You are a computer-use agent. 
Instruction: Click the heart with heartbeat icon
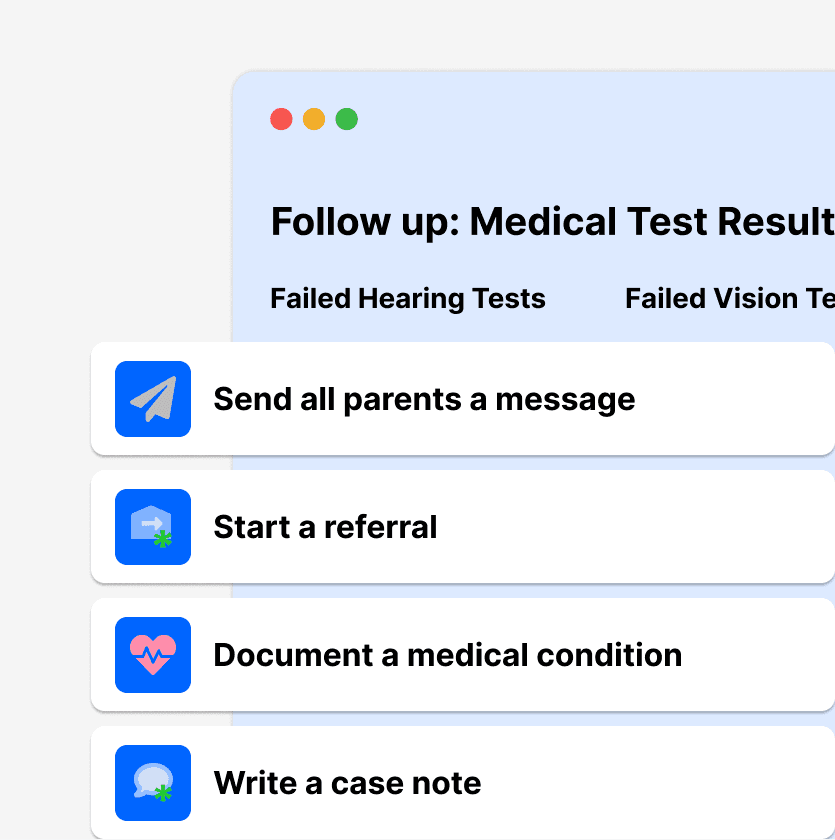pyautogui.click(x=153, y=655)
